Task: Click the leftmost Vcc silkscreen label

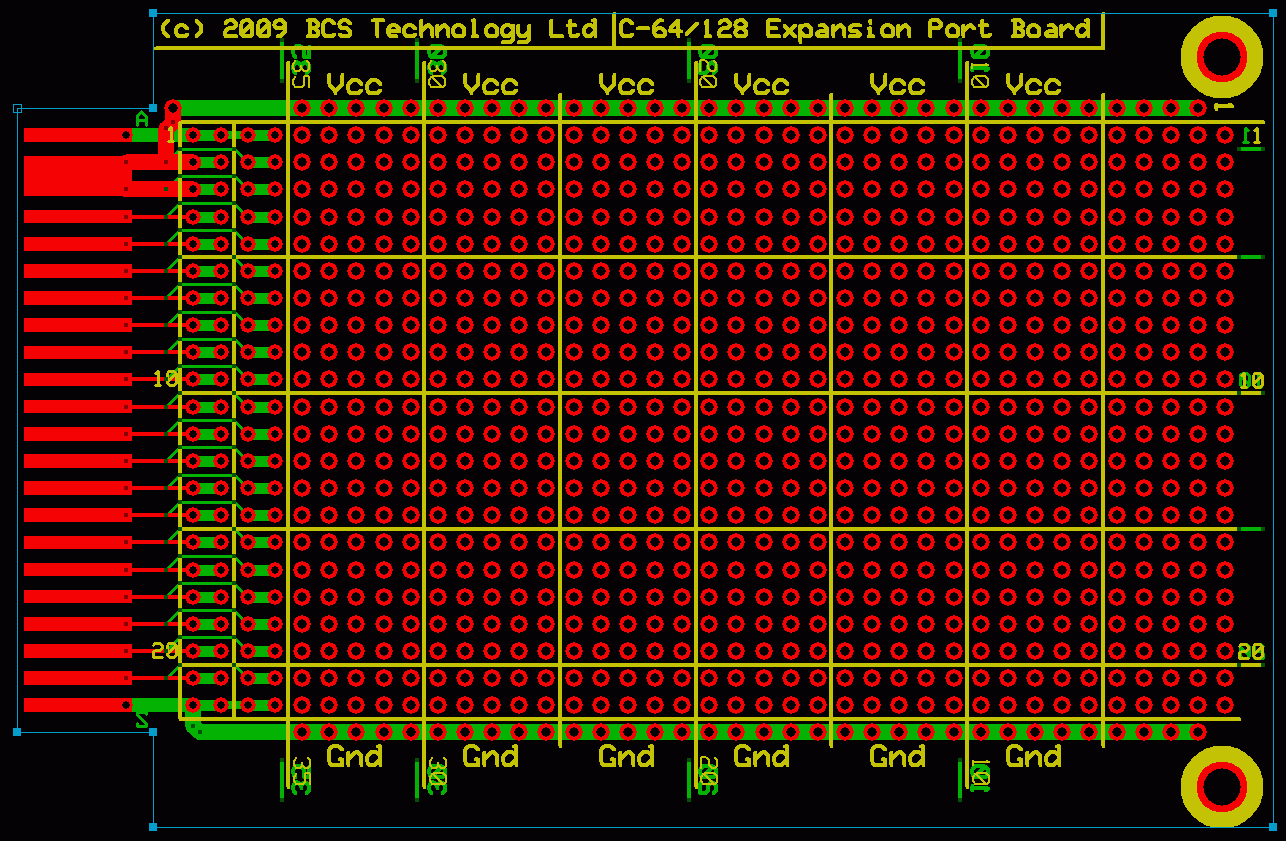Action: click(355, 85)
